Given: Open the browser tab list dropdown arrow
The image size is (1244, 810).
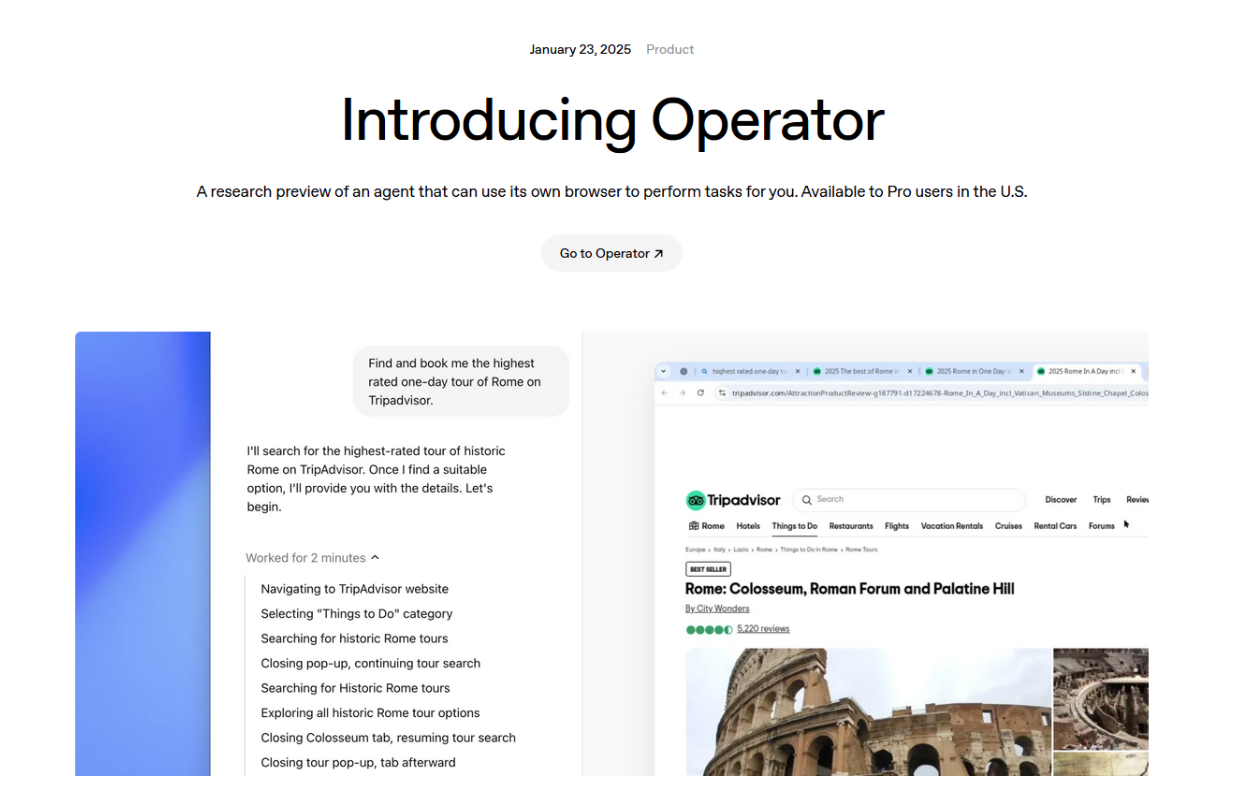Looking at the screenshot, I should tap(663, 371).
